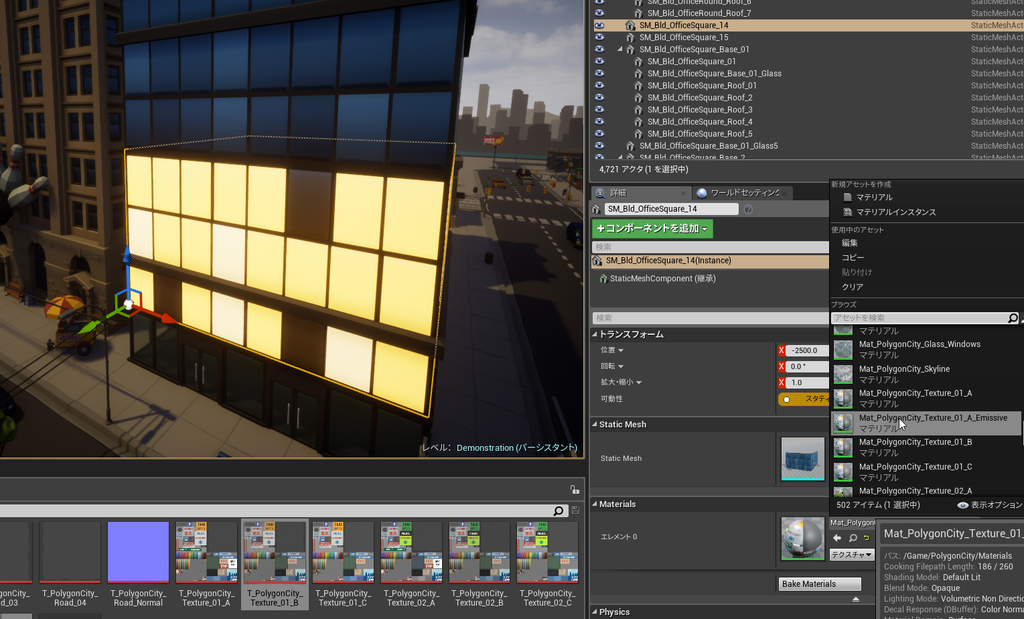
Task: Click the Bake Materials button
Action: [819, 584]
